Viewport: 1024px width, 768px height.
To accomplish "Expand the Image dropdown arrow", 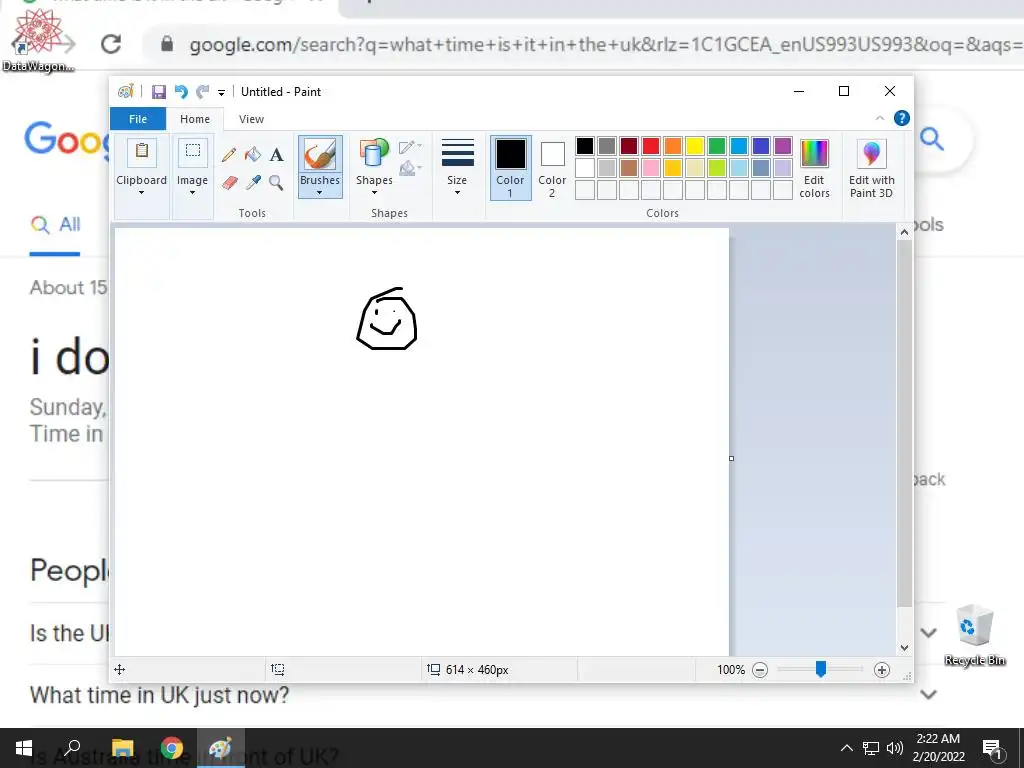I will [193, 193].
